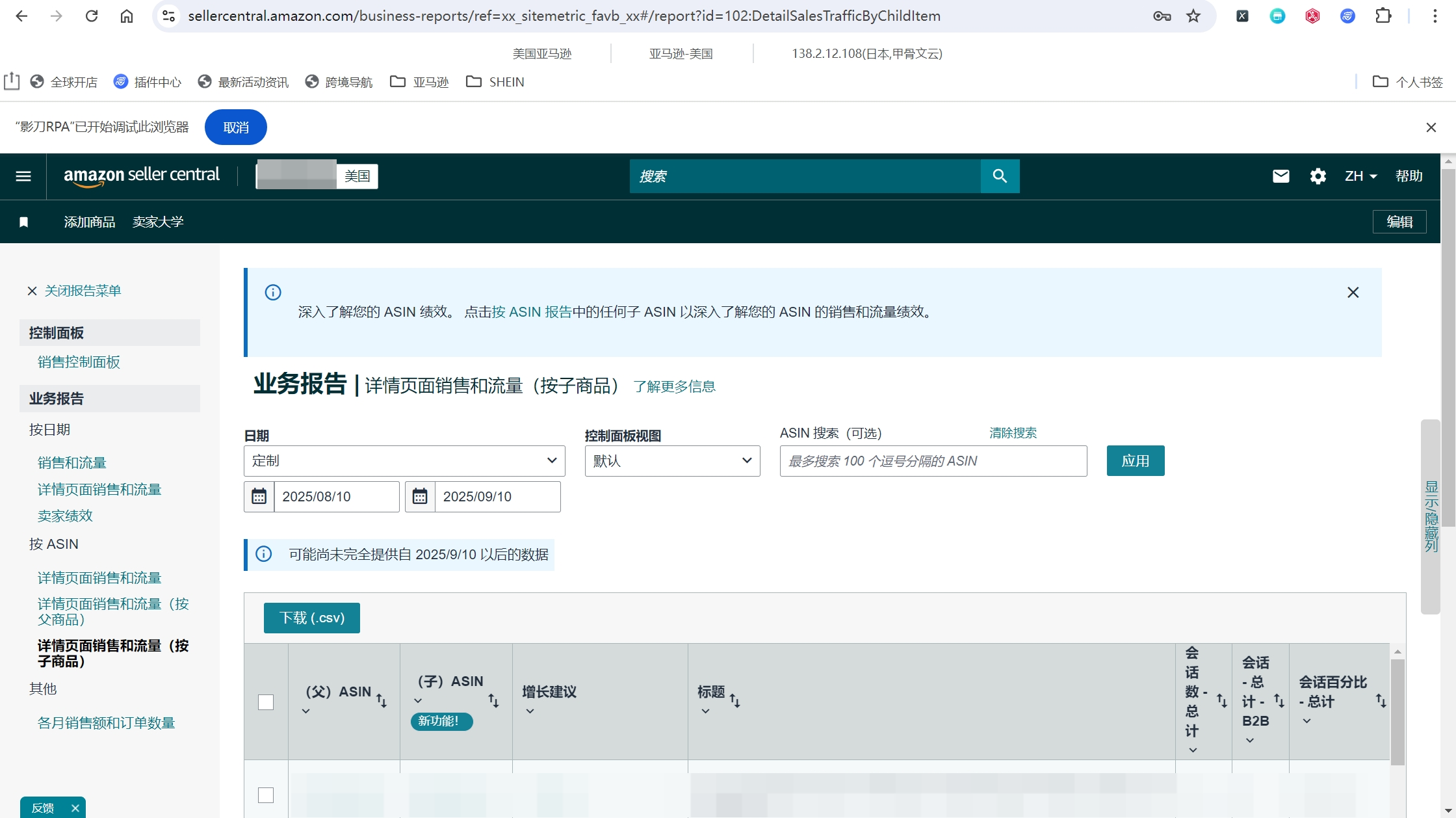Select monthly sales and orders report
Screen dimensions: 1456x818
point(106,723)
